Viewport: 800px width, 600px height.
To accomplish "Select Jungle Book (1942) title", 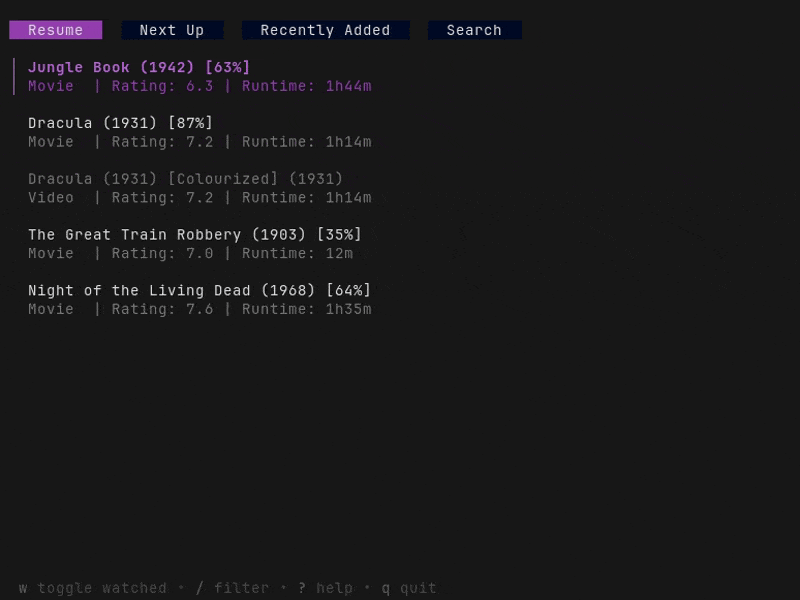I will point(112,67).
